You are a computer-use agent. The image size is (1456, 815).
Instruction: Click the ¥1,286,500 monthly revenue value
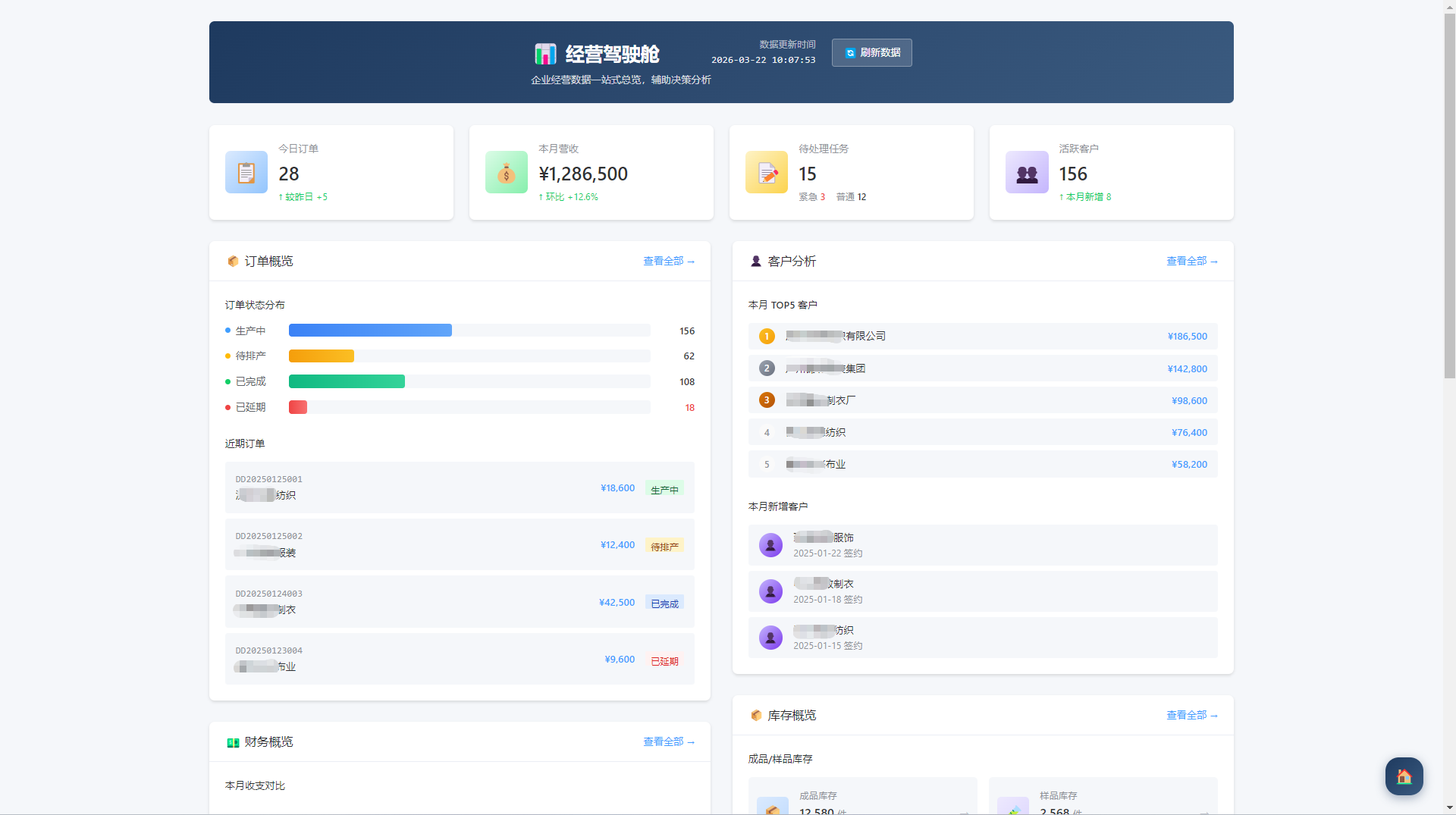coord(583,174)
